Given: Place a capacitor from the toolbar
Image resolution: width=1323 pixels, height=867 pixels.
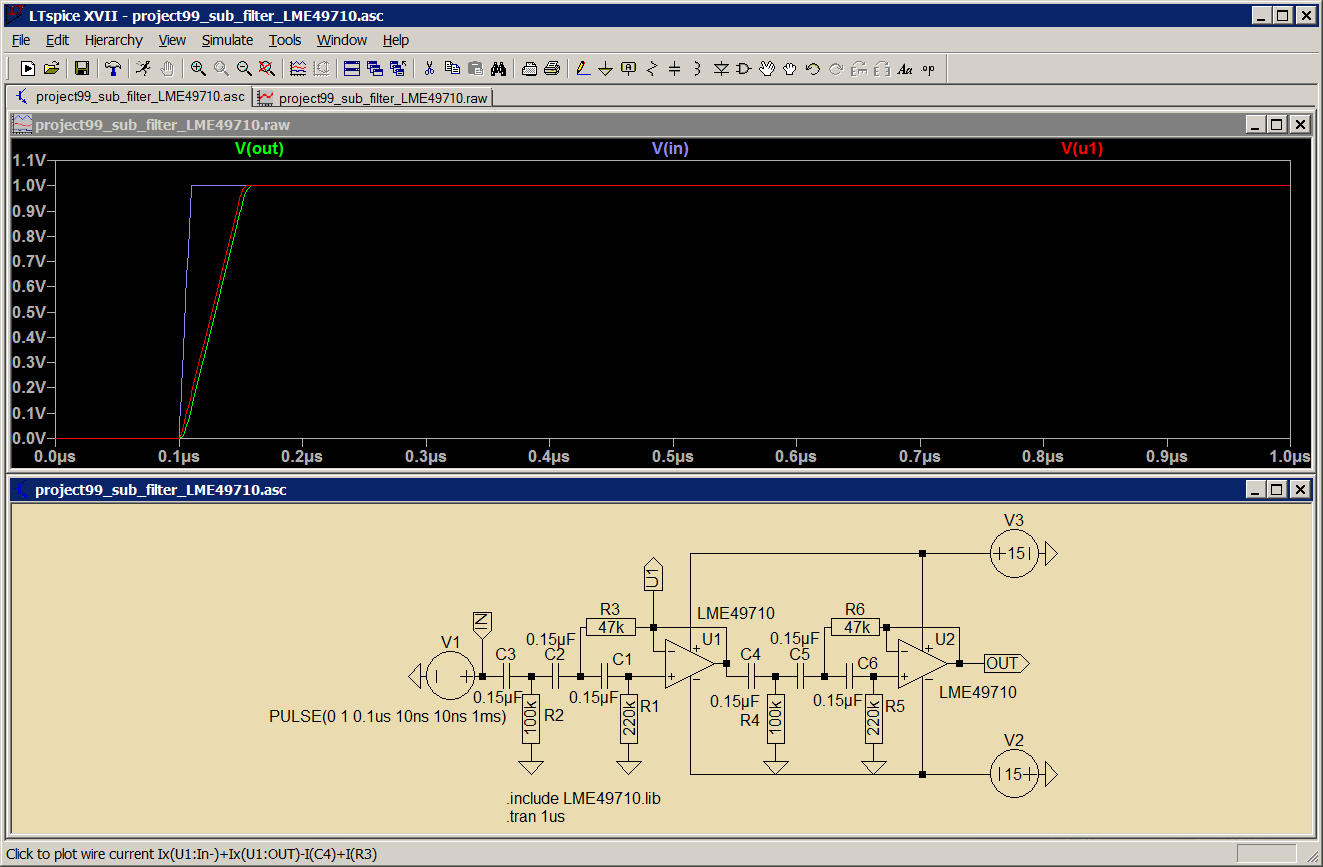Looking at the screenshot, I should pyautogui.click(x=675, y=68).
